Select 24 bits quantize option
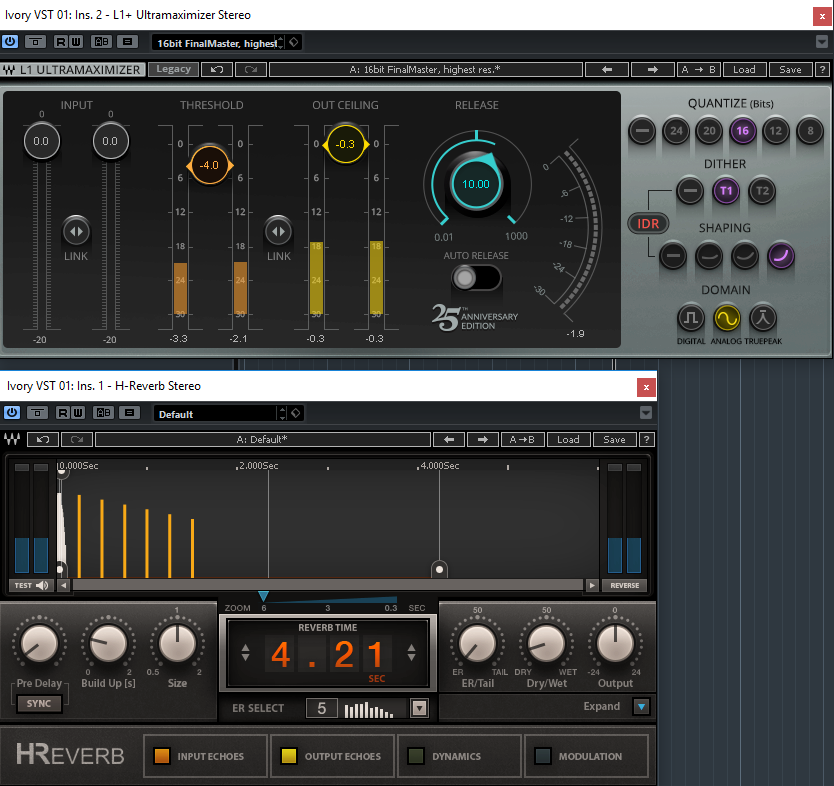Image resolution: width=834 pixels, height=786 pixels. [677, 130]
